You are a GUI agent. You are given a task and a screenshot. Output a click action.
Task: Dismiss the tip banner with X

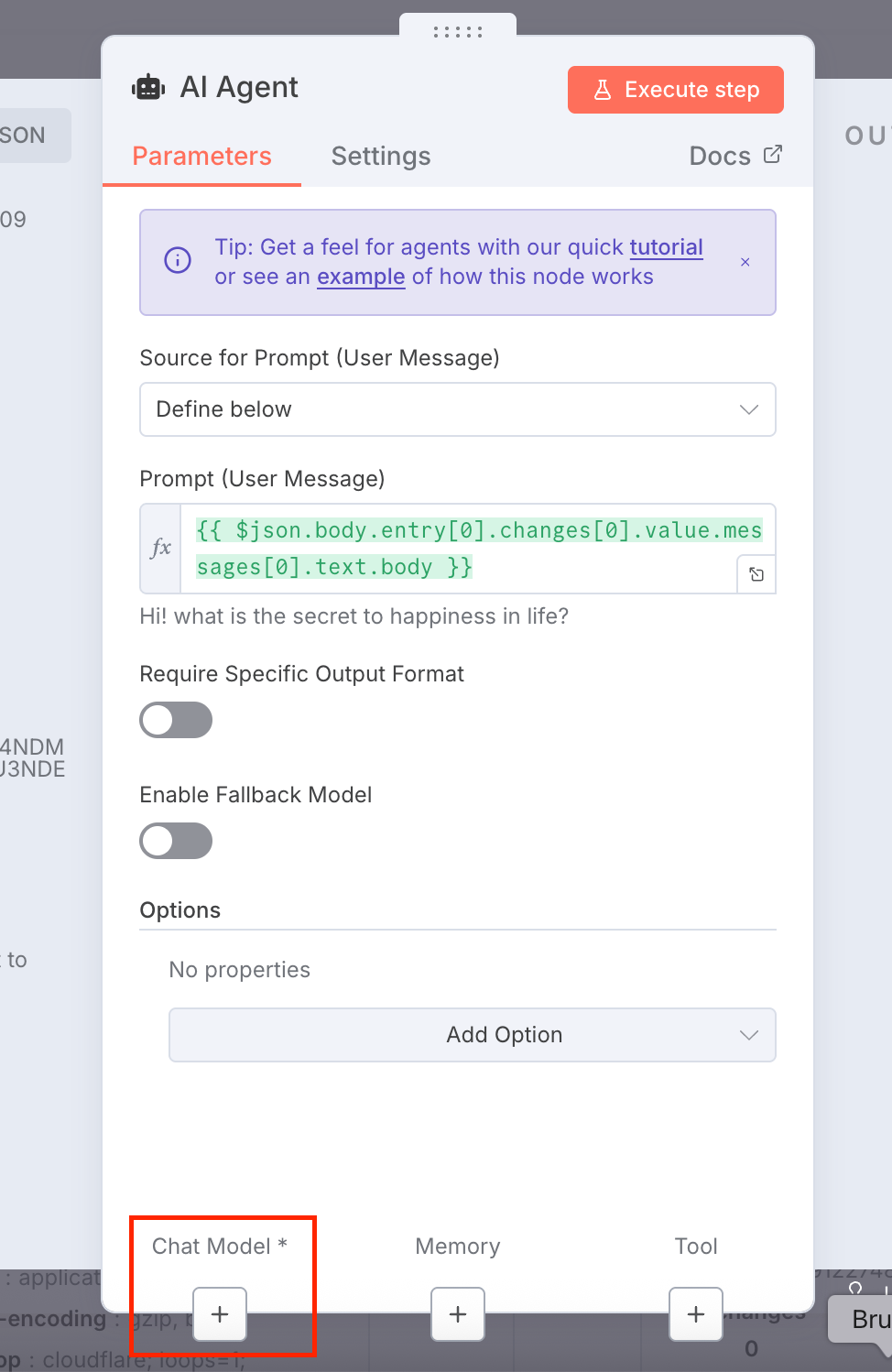tap(745, 262)
